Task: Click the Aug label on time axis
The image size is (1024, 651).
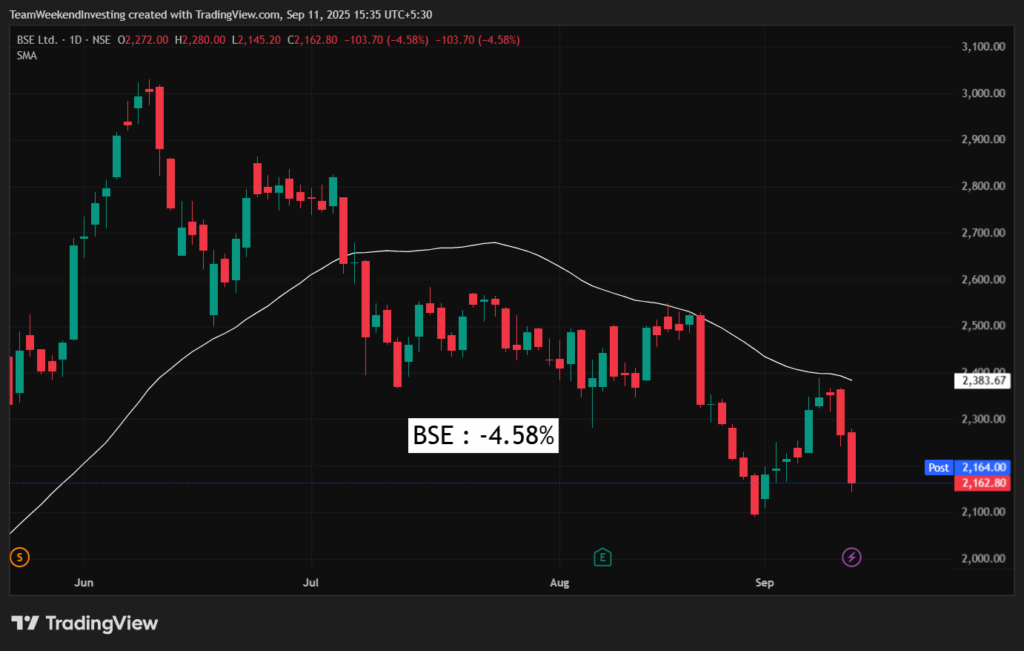Action: (560, 582)
